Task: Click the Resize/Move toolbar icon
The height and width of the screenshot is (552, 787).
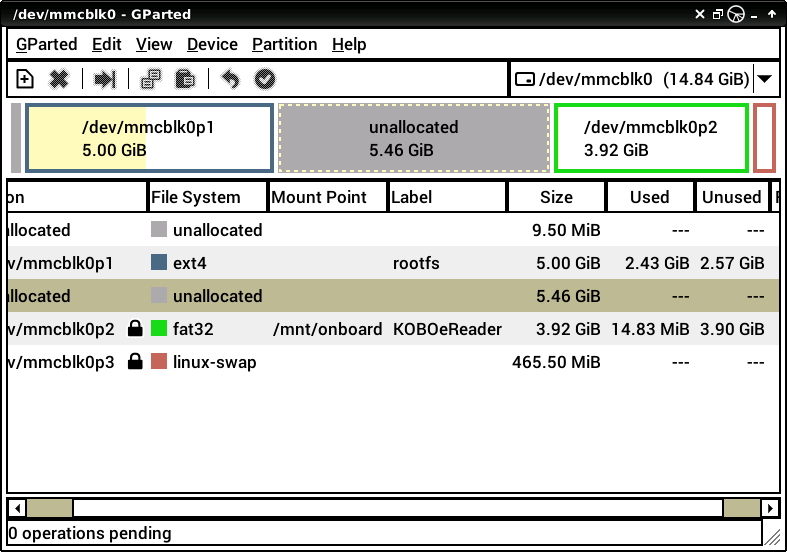Action: tap(105, 79)
